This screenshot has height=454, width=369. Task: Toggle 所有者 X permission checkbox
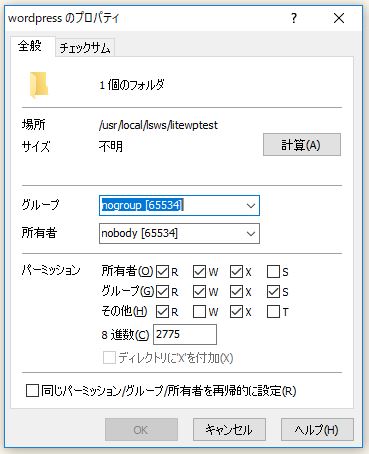[x=236, y=272]
